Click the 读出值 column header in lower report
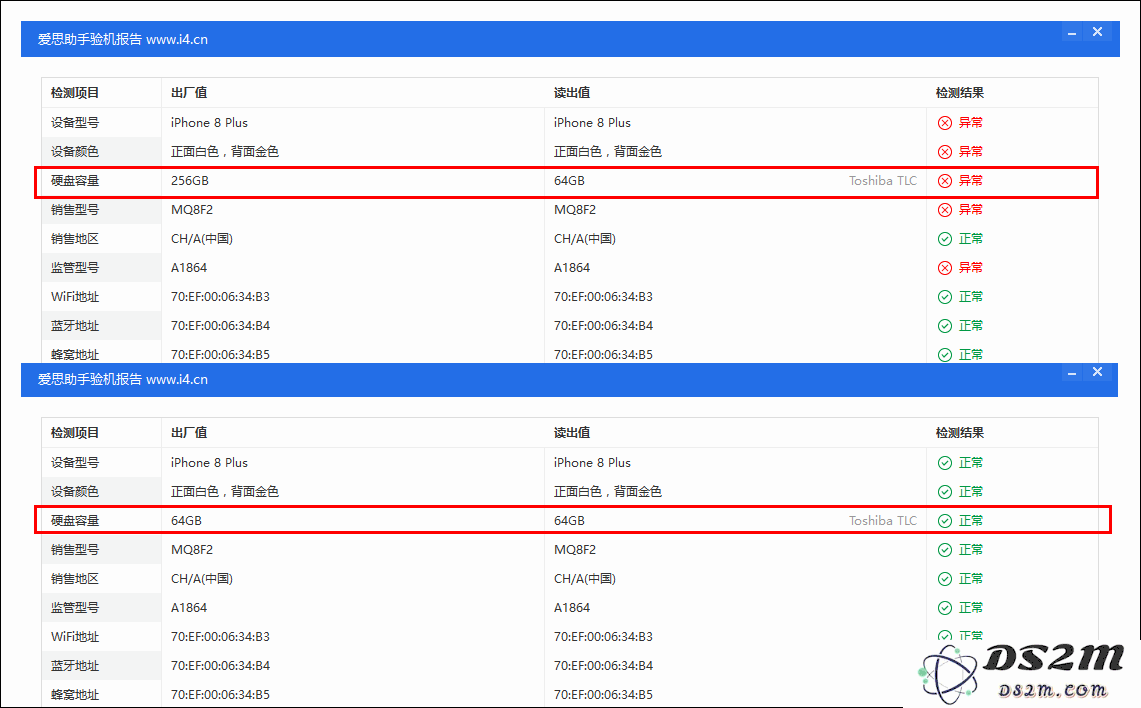Viewport: 1141px width, 708px height. pyautogui.click(x=572, y=433)
